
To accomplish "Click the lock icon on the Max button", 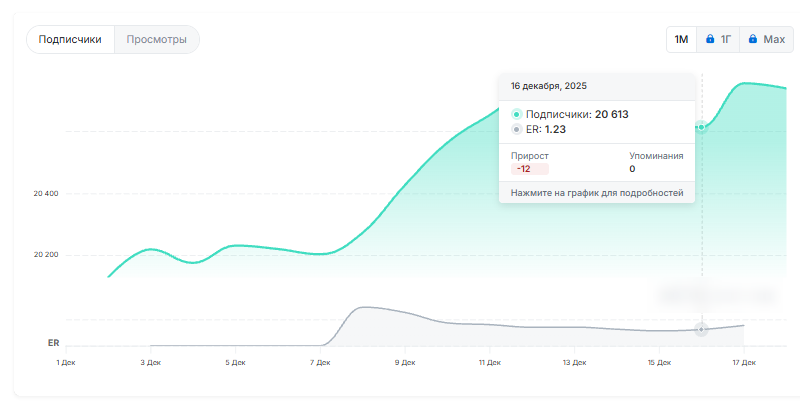I will coord(752,40).
